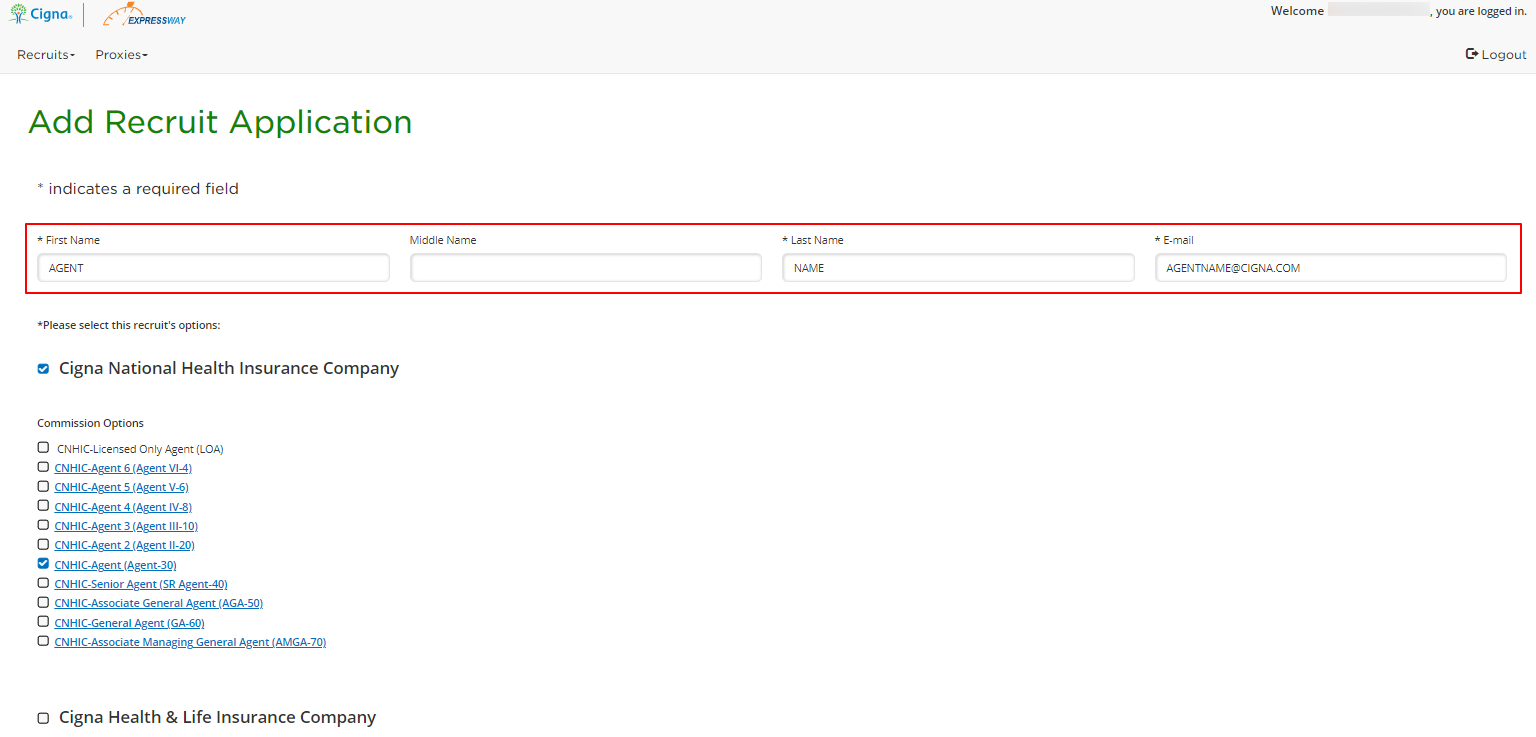Open CNHIC-General Agent (GA-60) link
Image resolution: width=1536 pixels, height=737 pixels.
129,623
